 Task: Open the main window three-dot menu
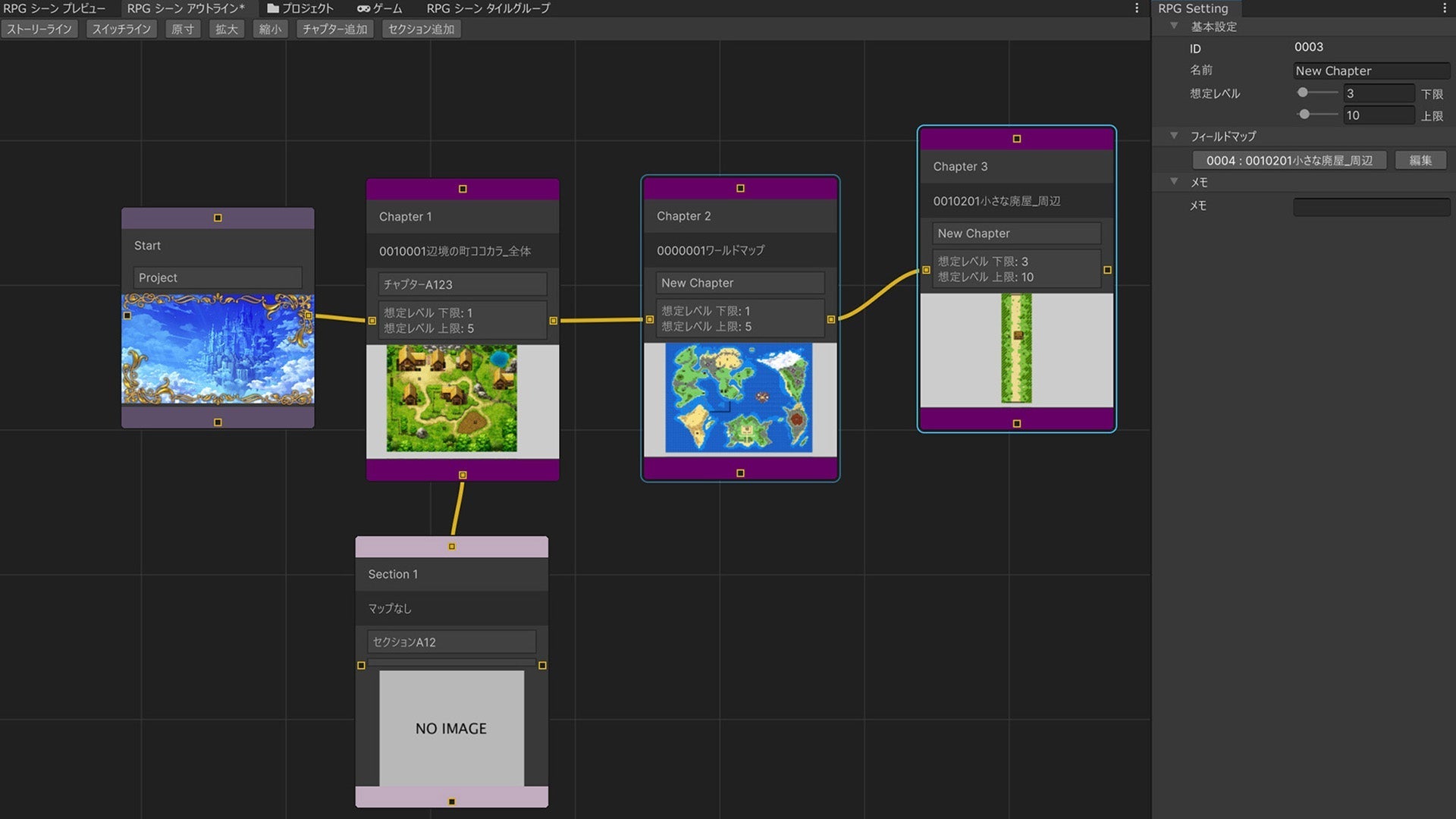pyautogui.click(x=1136, y=8)
